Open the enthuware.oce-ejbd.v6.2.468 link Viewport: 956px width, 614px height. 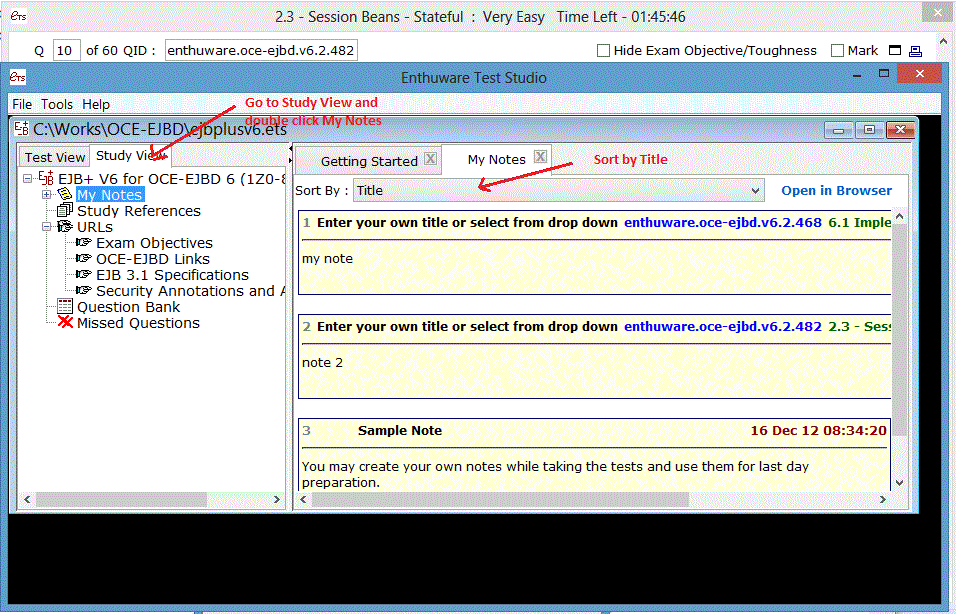(x=722, y=222)
